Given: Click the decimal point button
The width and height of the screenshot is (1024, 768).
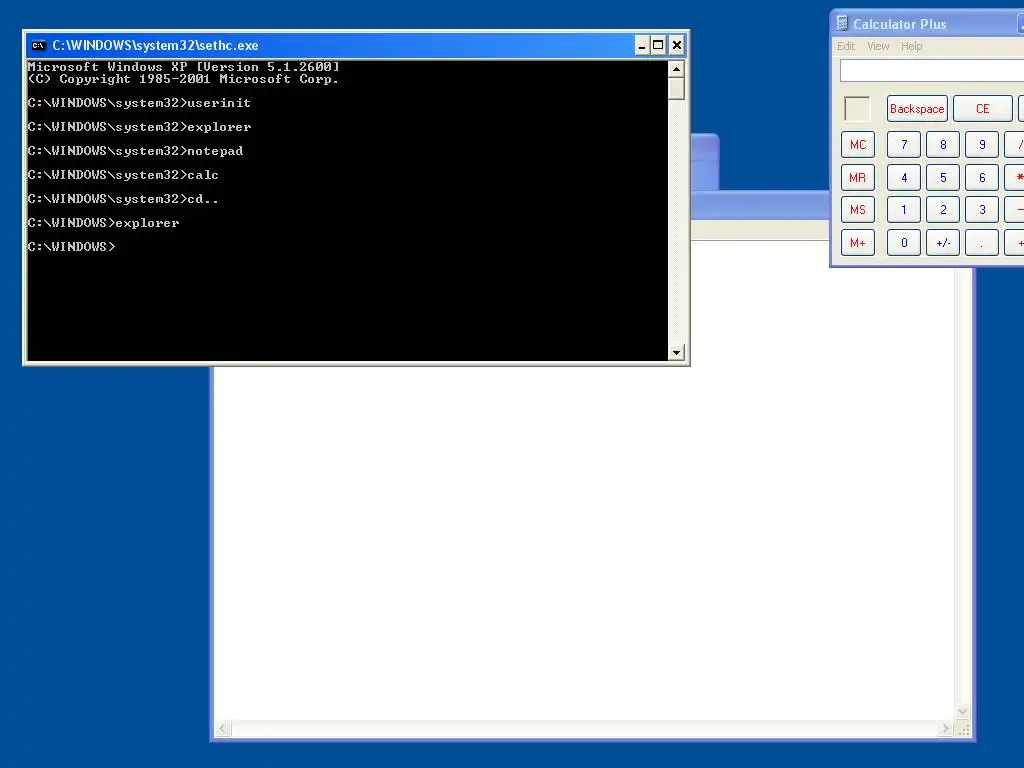Looking at the screenshot, I should (982, 243).
